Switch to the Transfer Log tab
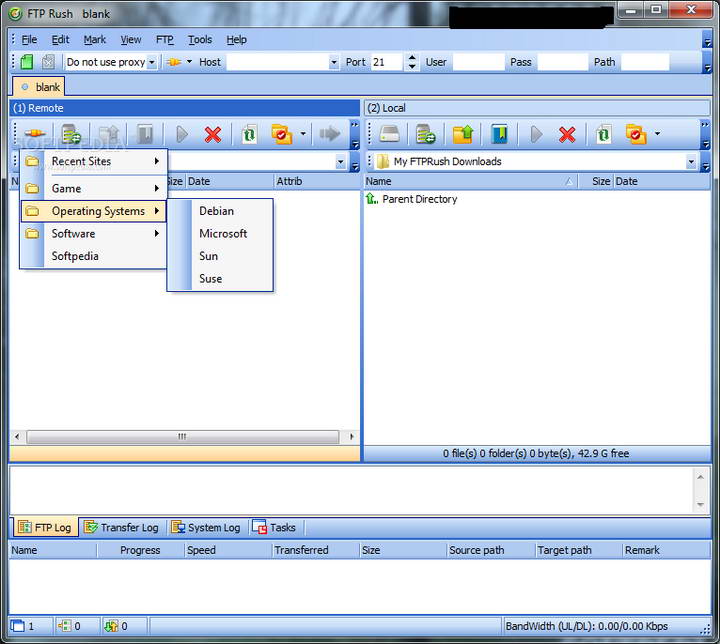Screen dimensions: 720x644 click(x=122, y=527)
